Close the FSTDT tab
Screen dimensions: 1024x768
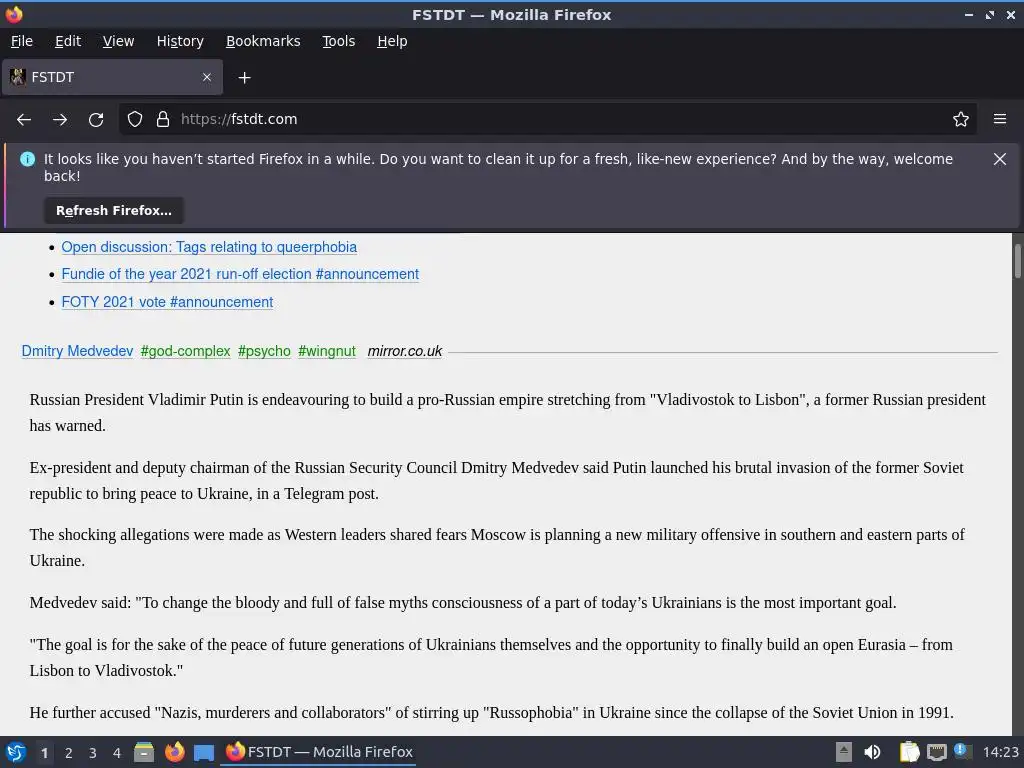pyautogui.click(x=207, y=77)
